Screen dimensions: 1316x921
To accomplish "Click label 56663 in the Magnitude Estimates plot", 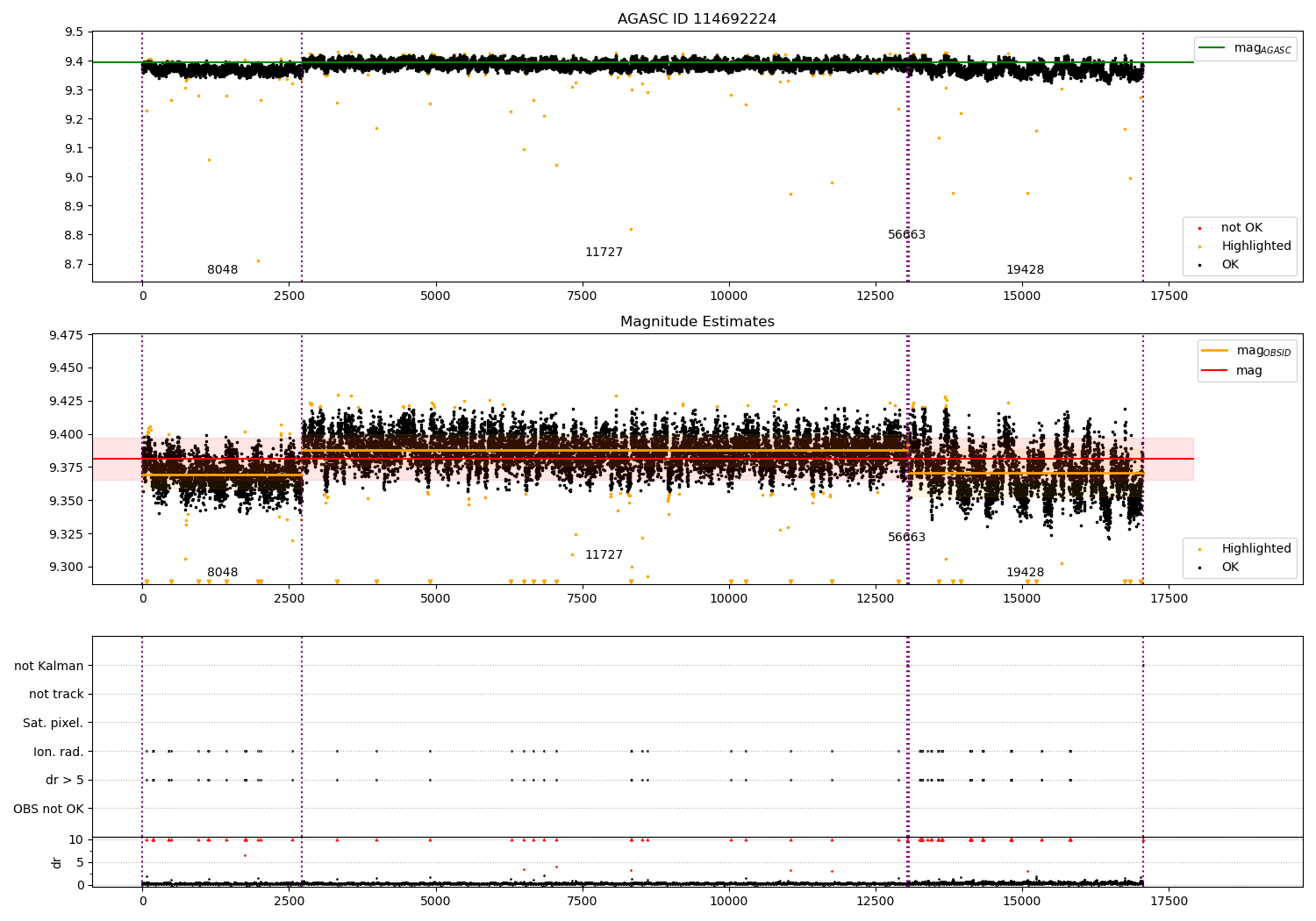I will point(906,538).
